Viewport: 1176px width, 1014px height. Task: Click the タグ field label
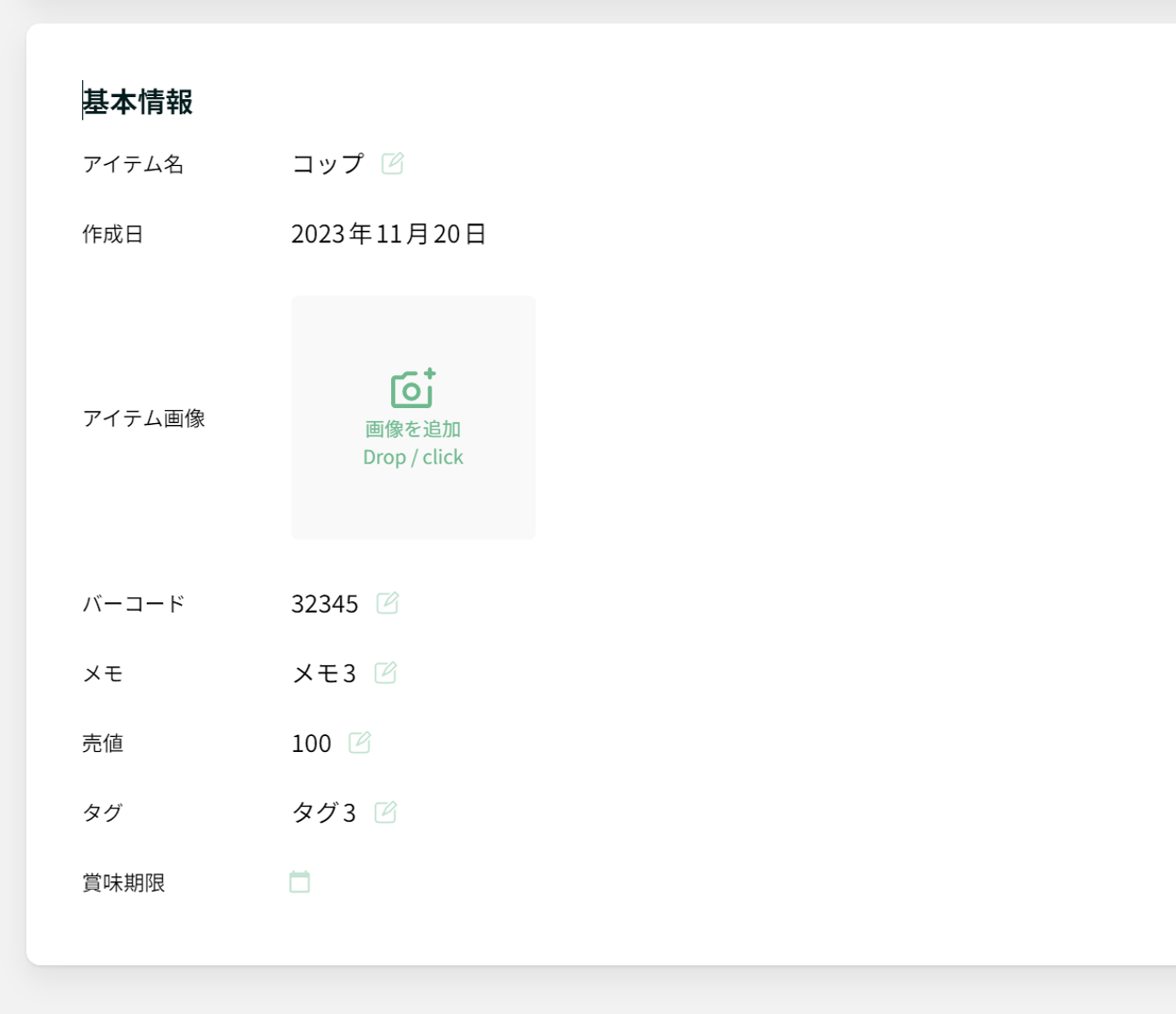click(x=103, y=812)
